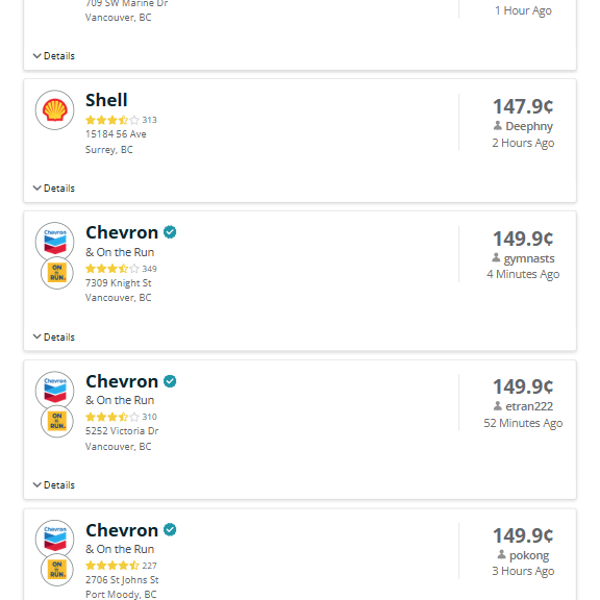Viewport: 600px width, 600px height.
Task: Click Chevron logo at 7309 Knight St
Action: 54,241
